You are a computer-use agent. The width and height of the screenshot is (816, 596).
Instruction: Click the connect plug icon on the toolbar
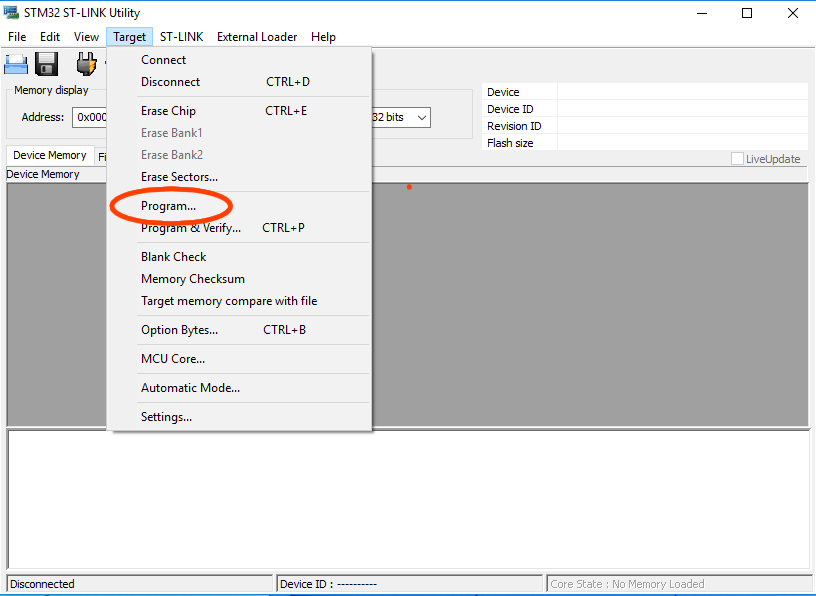click(x=86, y=63)
